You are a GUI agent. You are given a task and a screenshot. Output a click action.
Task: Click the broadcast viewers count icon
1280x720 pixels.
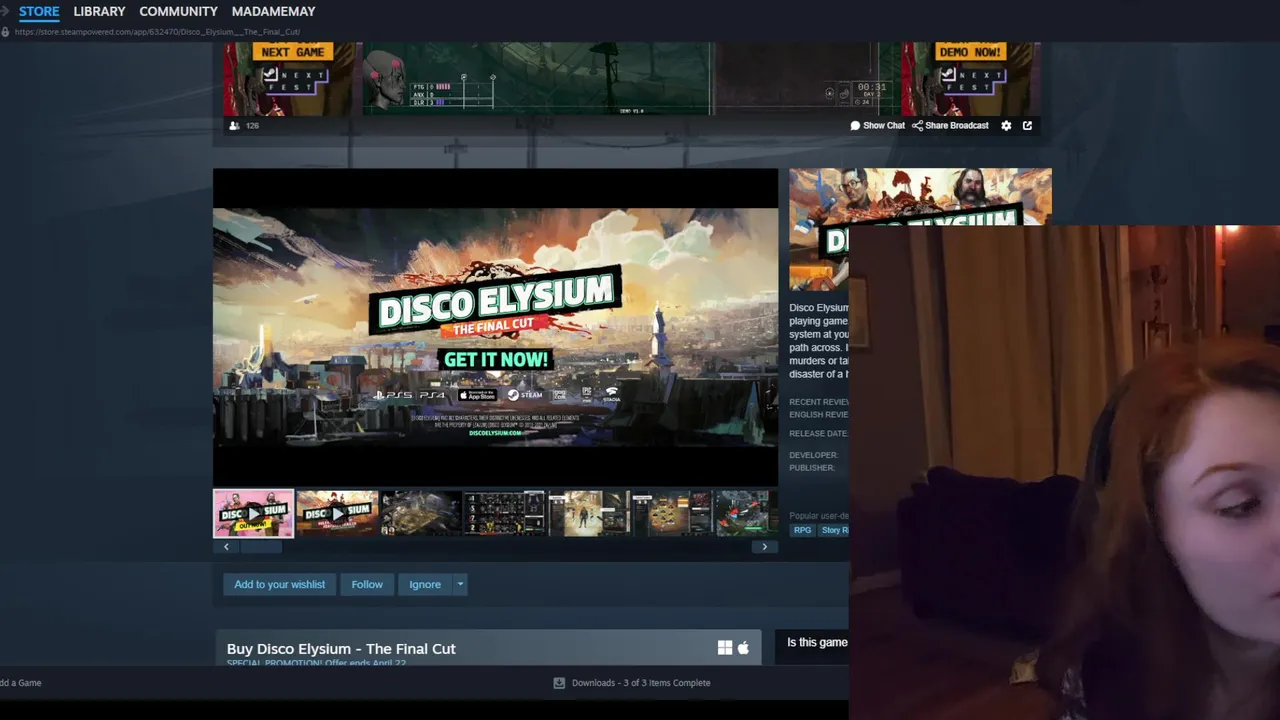click(x=234, y=126)
